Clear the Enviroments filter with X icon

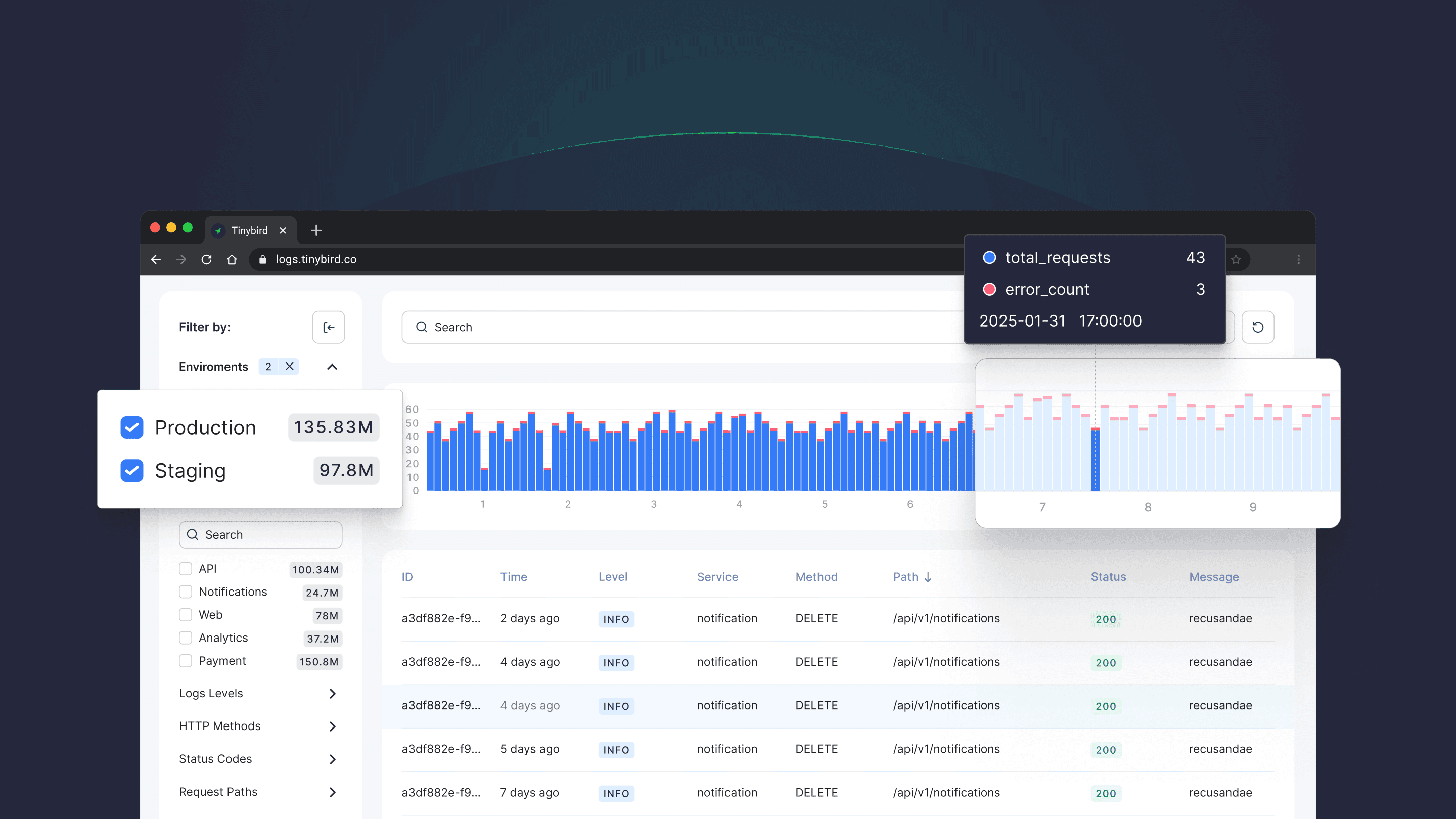coord(289,366)
